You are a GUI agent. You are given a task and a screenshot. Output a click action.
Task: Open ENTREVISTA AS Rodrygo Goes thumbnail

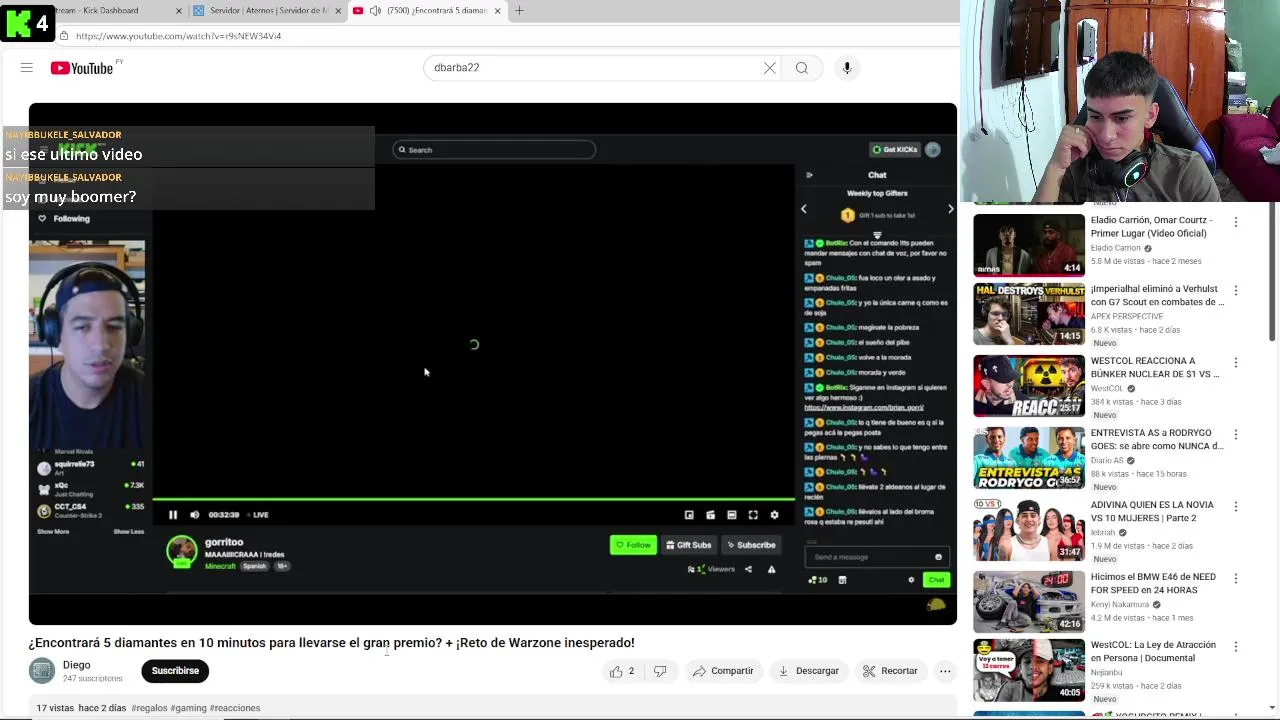coord(1029,458)
